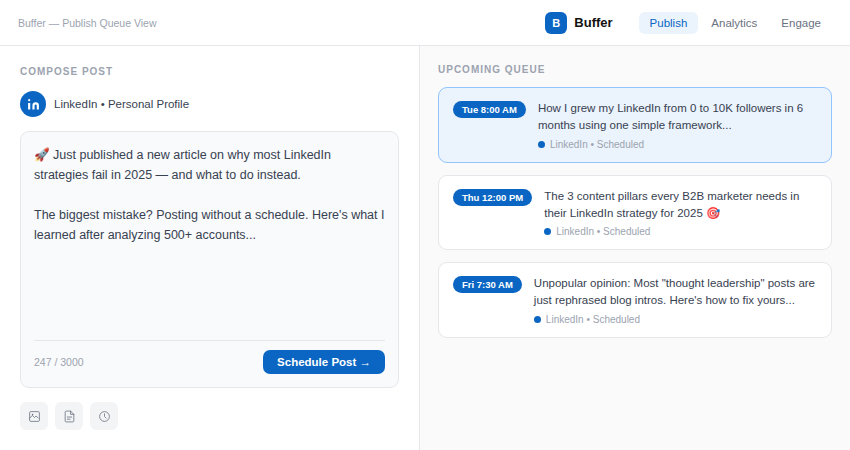
Task: Open the Analytics tab
Action: 734,23
